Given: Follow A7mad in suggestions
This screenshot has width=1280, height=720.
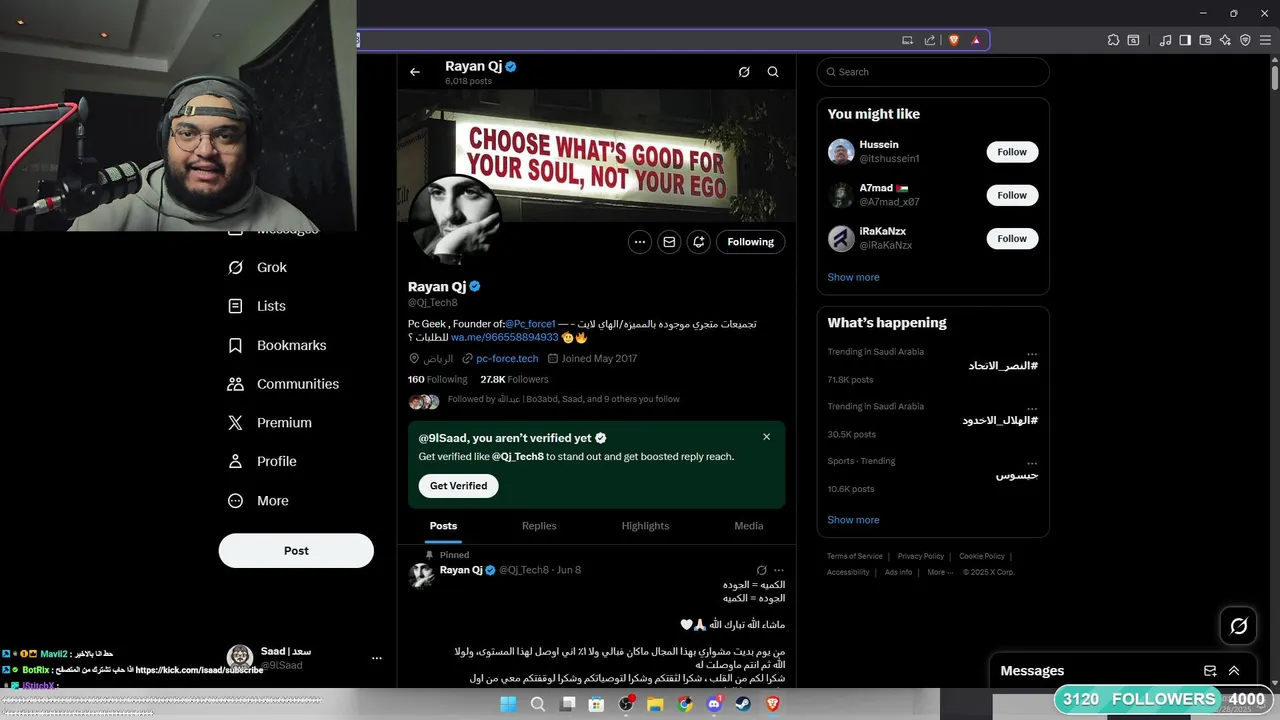Looking at the screenshot, I should tap(1012, 195).
